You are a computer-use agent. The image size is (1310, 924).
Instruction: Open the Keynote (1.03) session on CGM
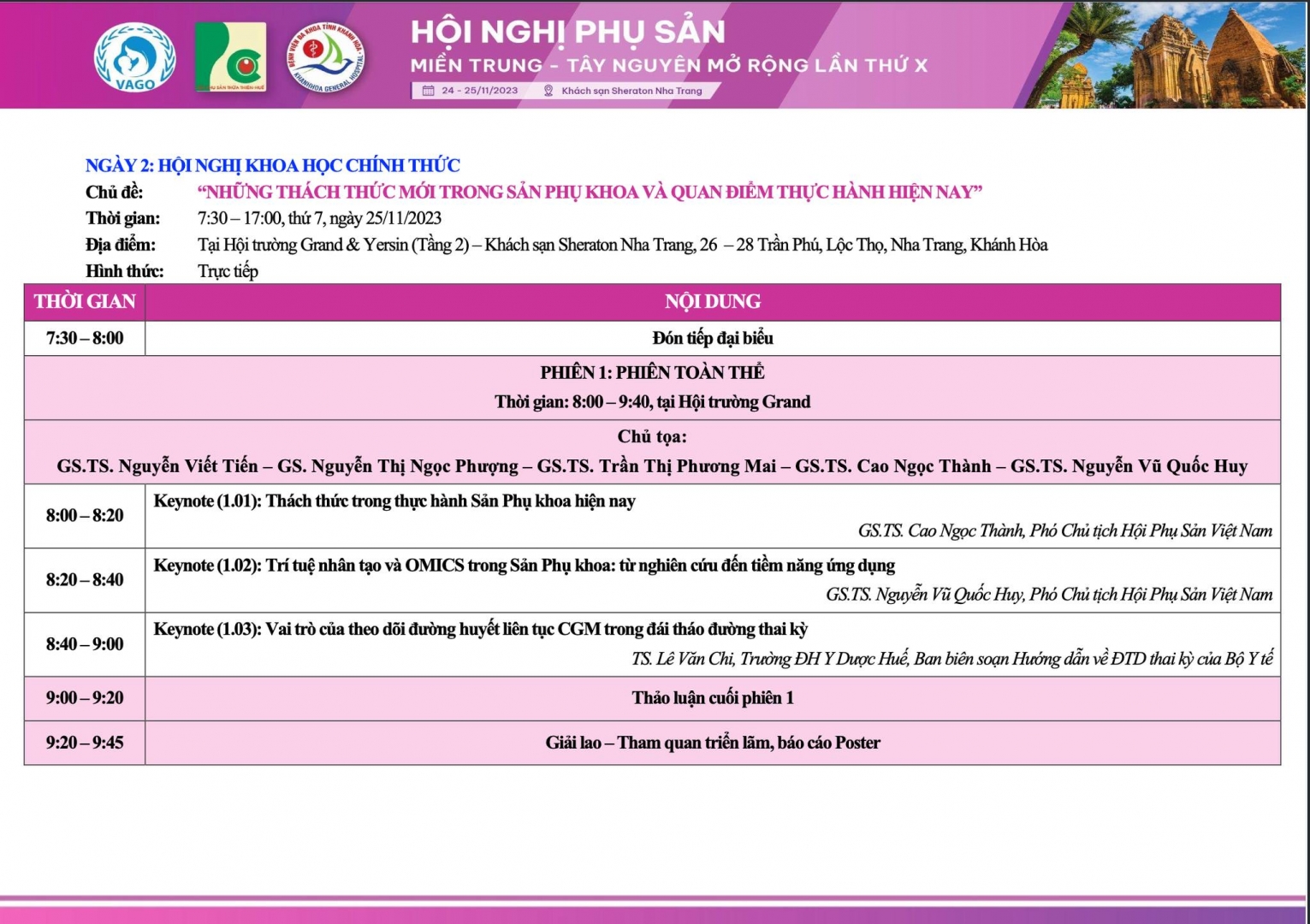480,630
